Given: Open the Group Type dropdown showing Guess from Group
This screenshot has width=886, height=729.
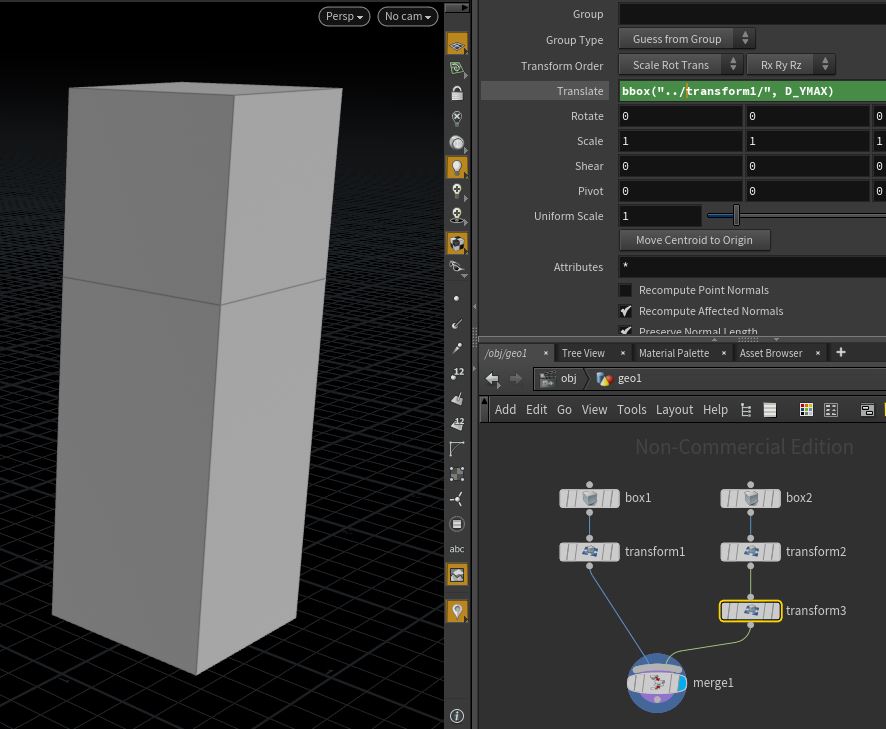Looking at the screenshot, I should pyautogui.click(x=680, y=39).
